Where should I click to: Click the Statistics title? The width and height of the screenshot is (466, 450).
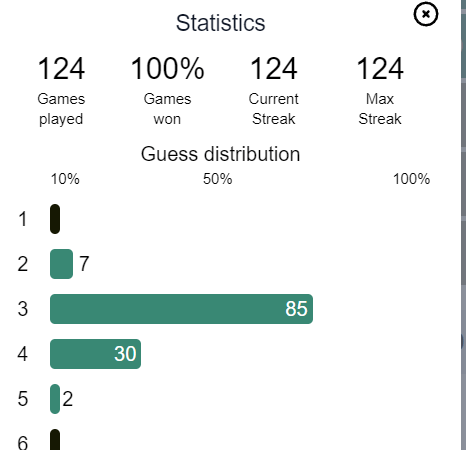[x=220, y=23]
